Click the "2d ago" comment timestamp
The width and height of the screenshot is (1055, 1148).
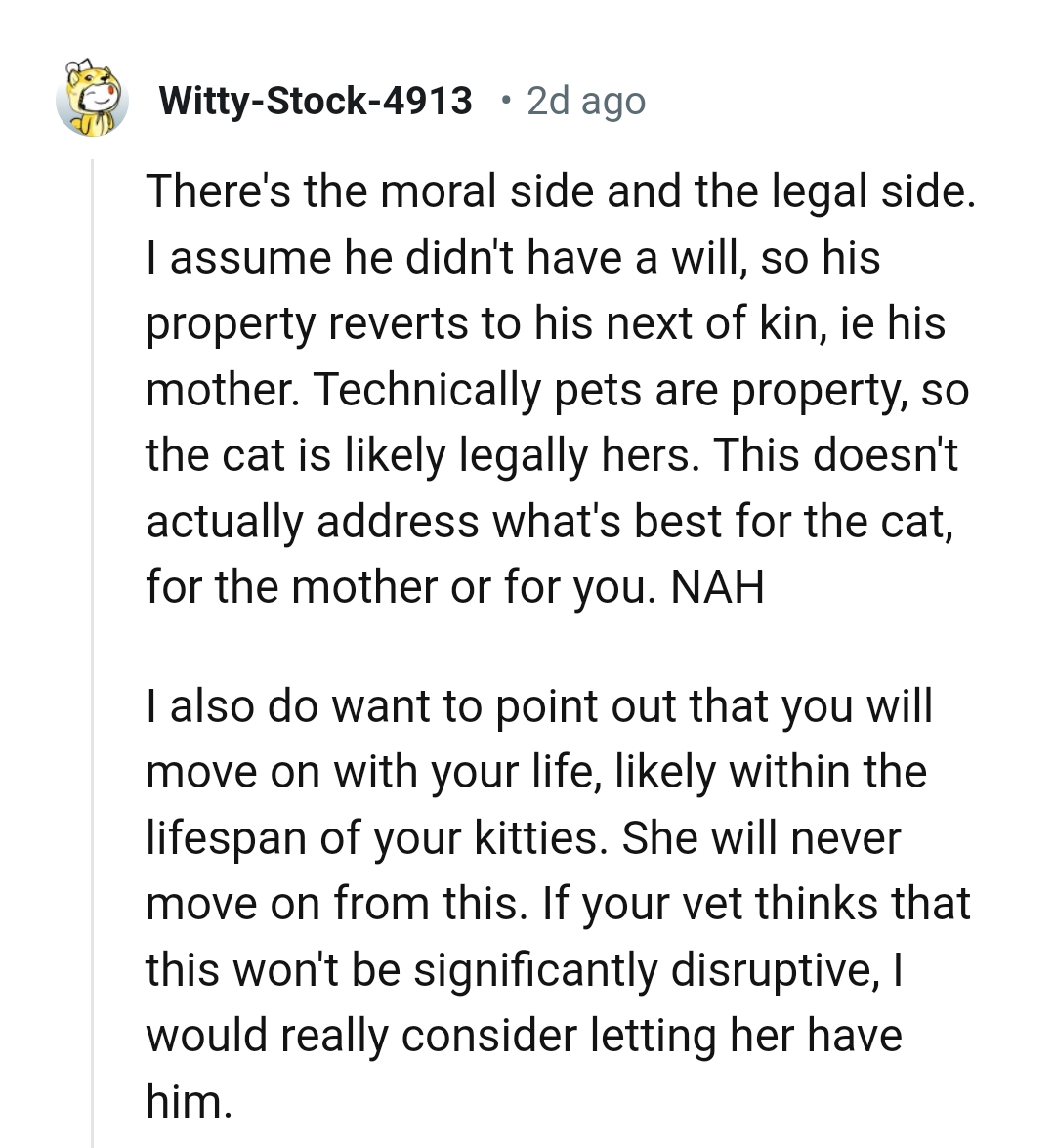click(x=586, y=101)
